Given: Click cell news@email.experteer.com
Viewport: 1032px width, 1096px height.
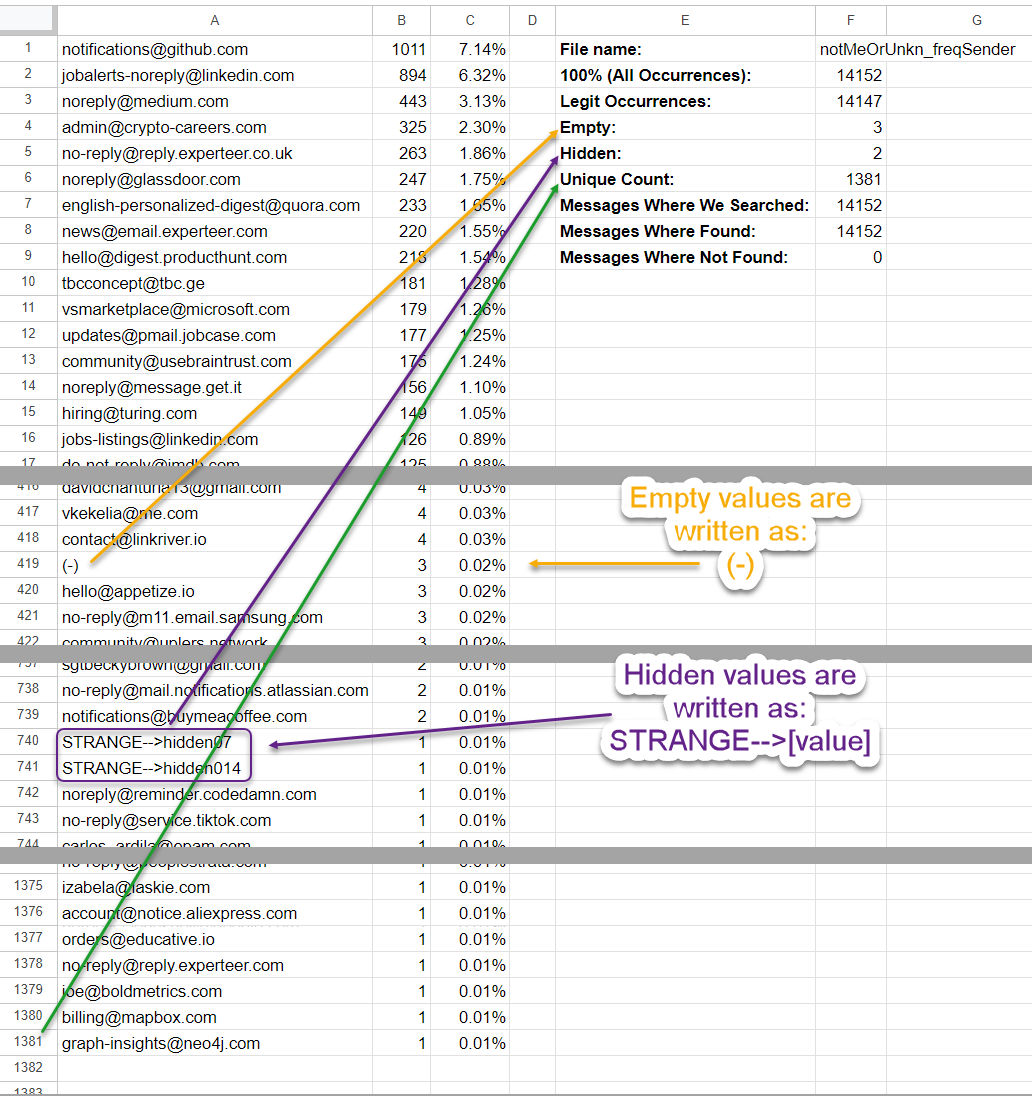Looking at the screenshot, I should pyautogui.click(x=215, y=231).
